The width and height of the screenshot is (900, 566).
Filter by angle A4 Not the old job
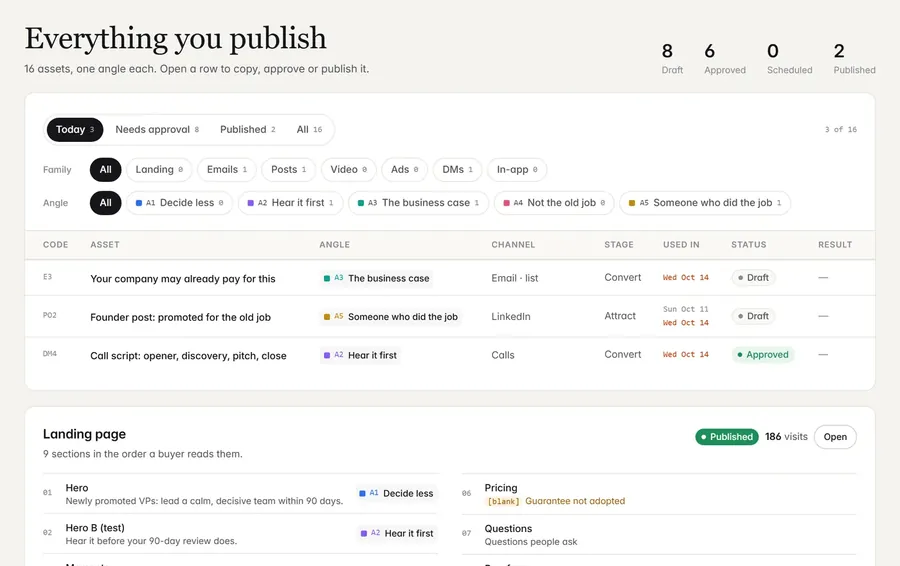coord(554,203)
